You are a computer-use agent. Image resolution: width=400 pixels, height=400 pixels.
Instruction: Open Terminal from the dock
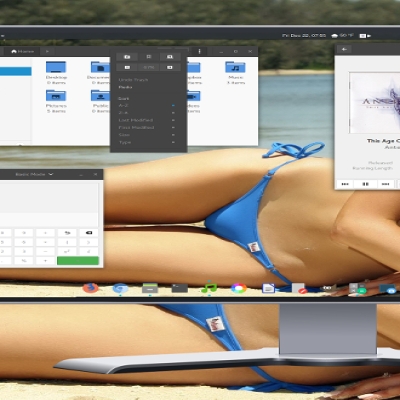(180, 288)
